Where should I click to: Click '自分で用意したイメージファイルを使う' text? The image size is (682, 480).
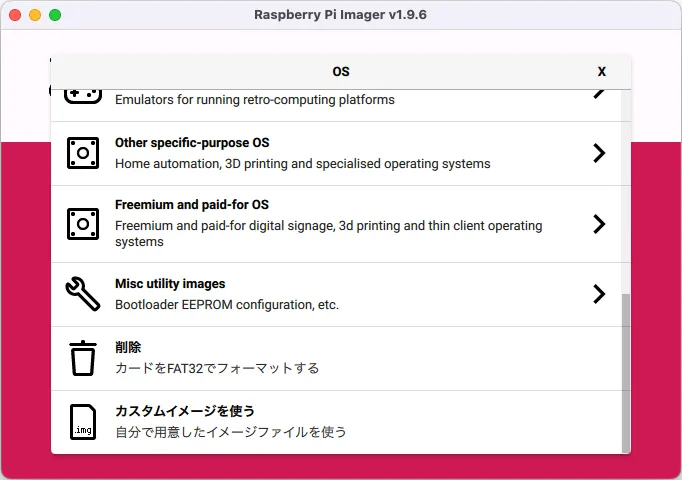[231, 432]
